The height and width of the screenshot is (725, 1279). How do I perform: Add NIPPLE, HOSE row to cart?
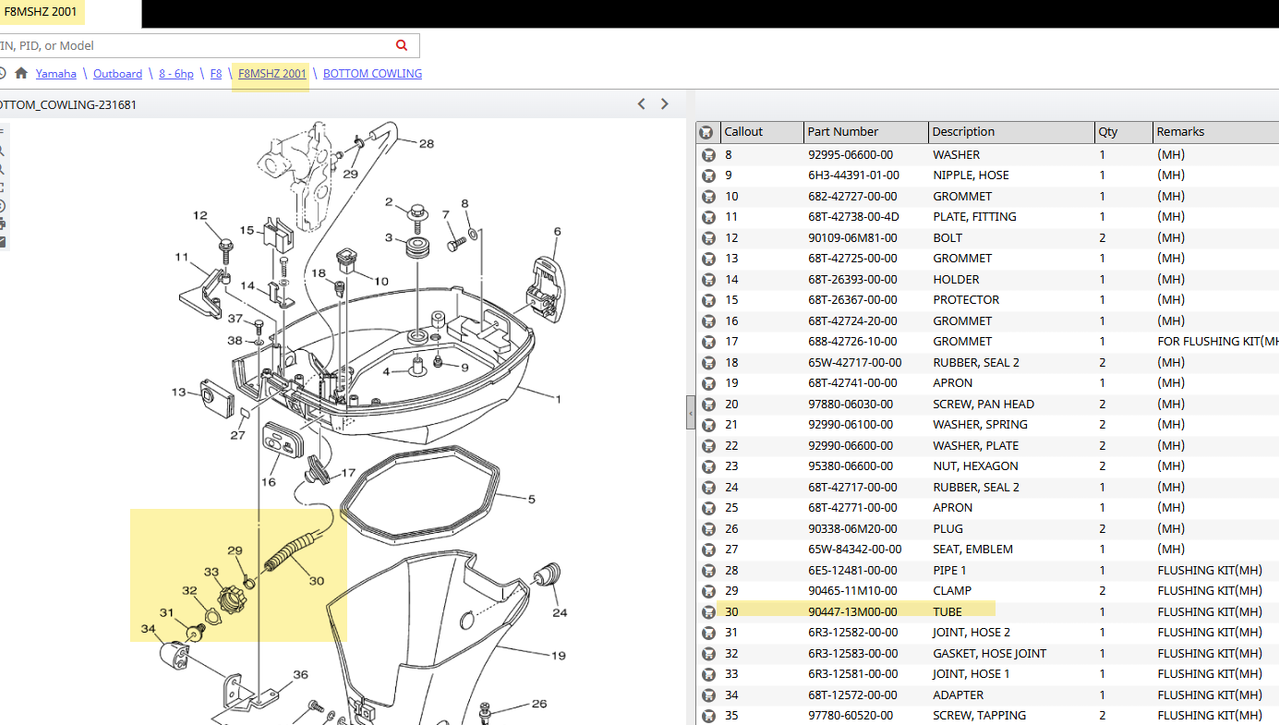[x=708, y=175]
